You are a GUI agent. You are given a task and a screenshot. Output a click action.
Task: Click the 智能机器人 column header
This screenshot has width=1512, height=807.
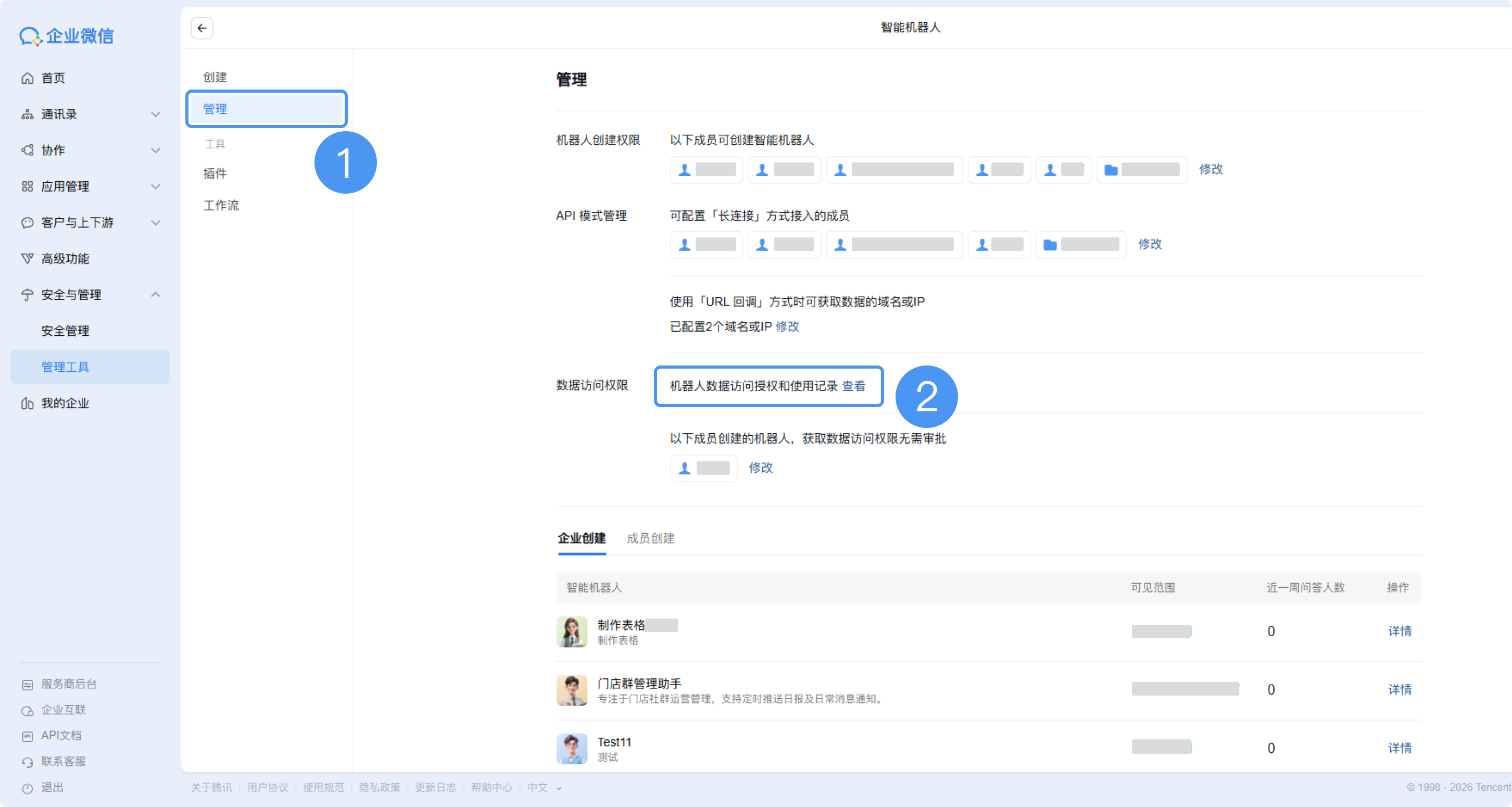(x=594, y=587)
